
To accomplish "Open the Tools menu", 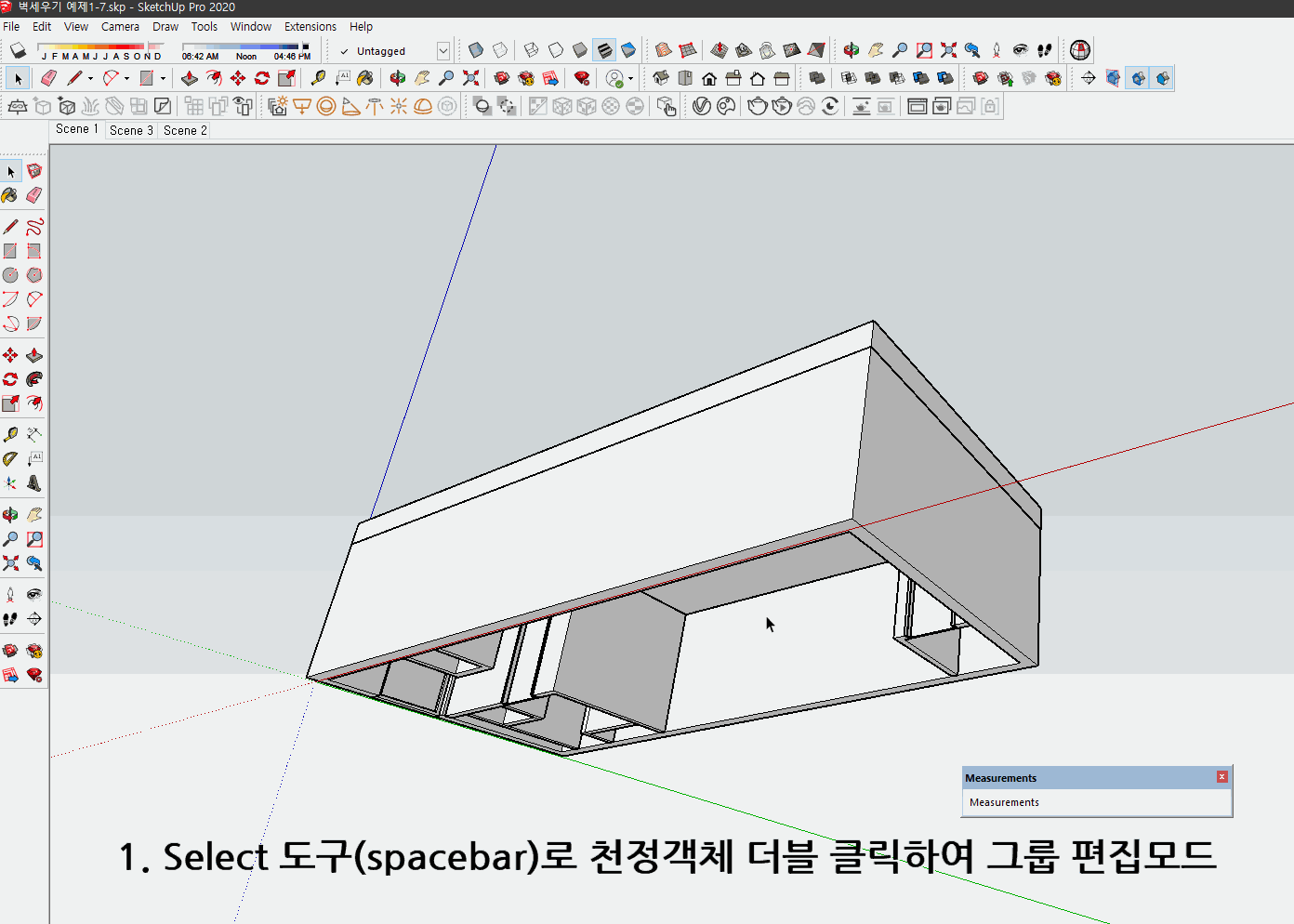I will [205, 27].
